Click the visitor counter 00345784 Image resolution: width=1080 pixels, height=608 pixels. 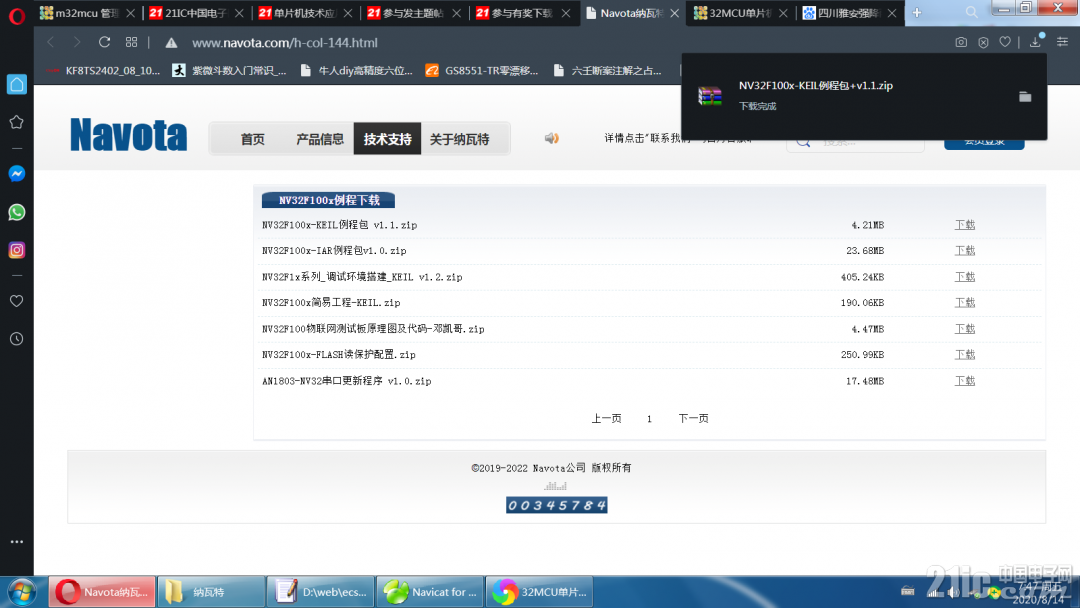click(557, 505)
